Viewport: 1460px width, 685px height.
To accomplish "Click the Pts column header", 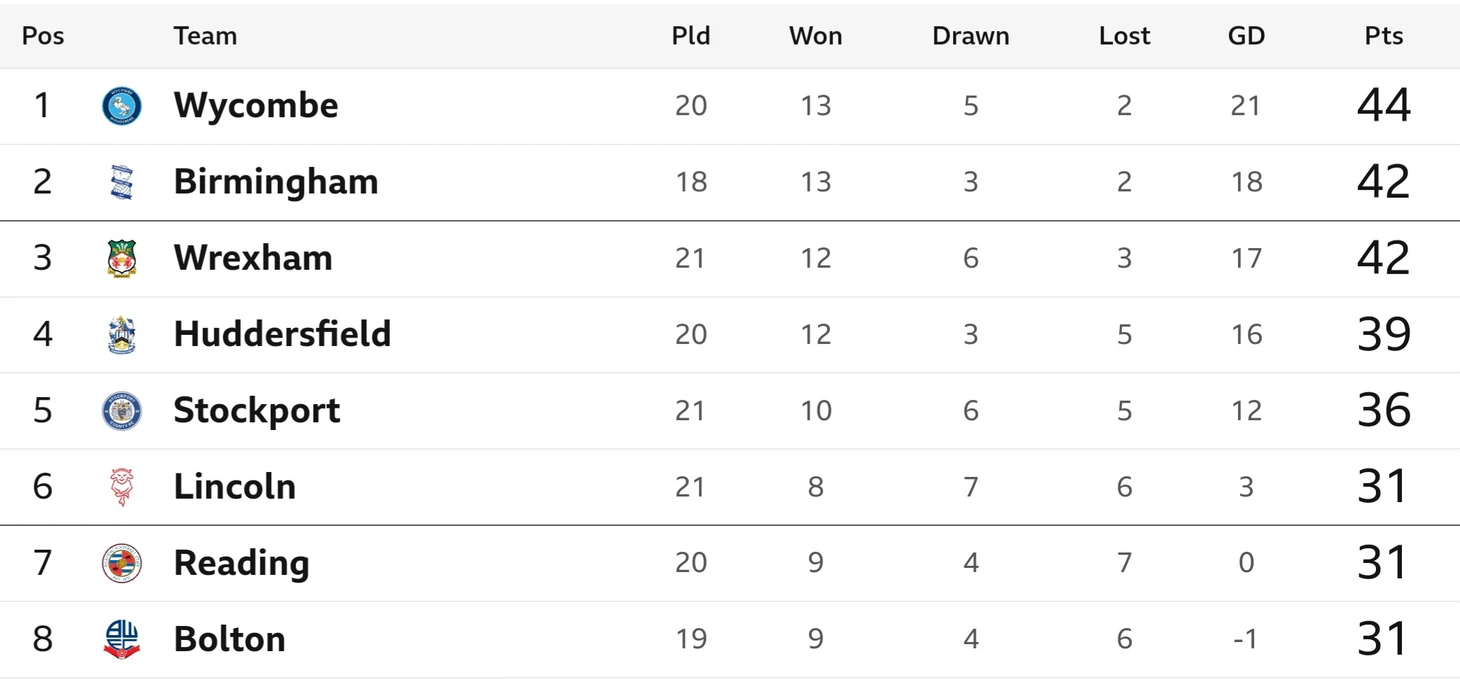I will click(1384, 36).
